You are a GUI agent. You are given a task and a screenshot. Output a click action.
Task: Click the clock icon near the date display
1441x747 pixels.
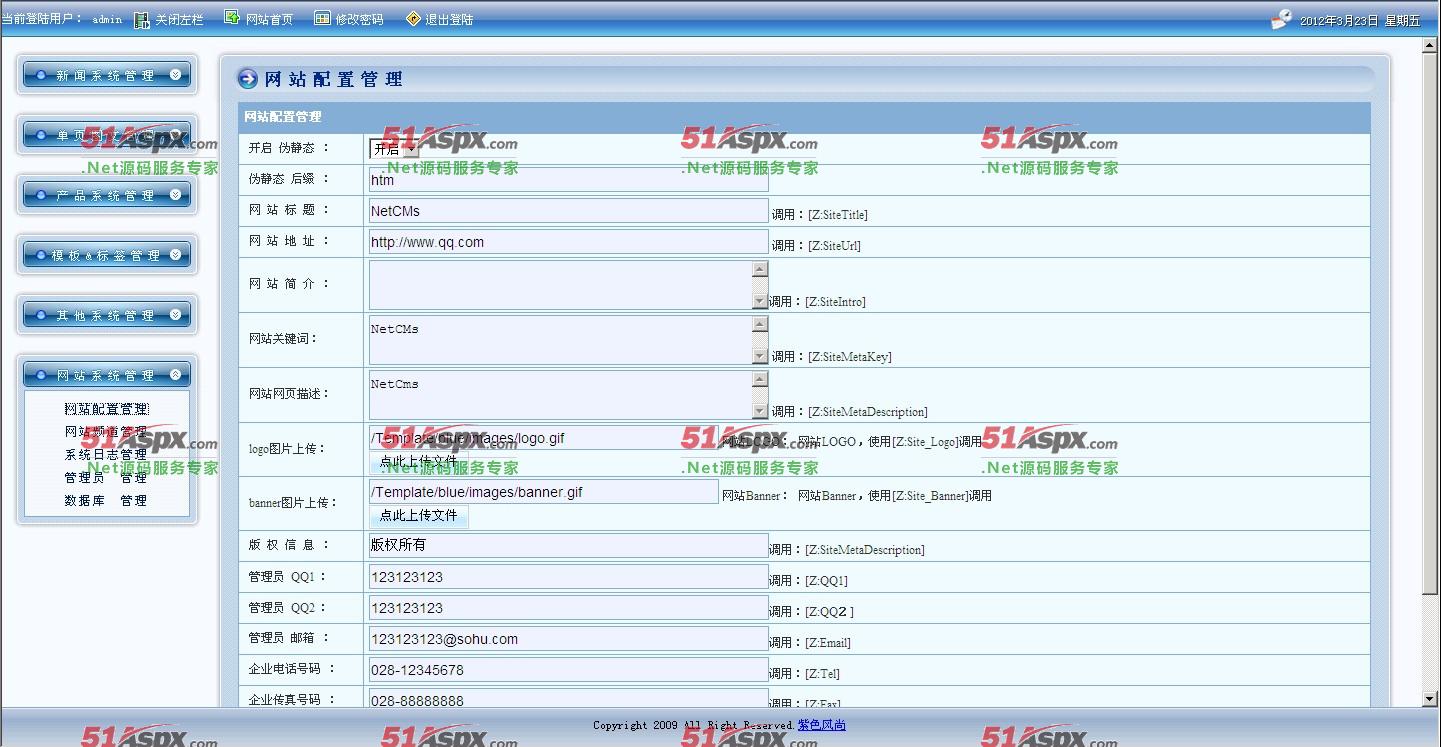[1282, 17]
